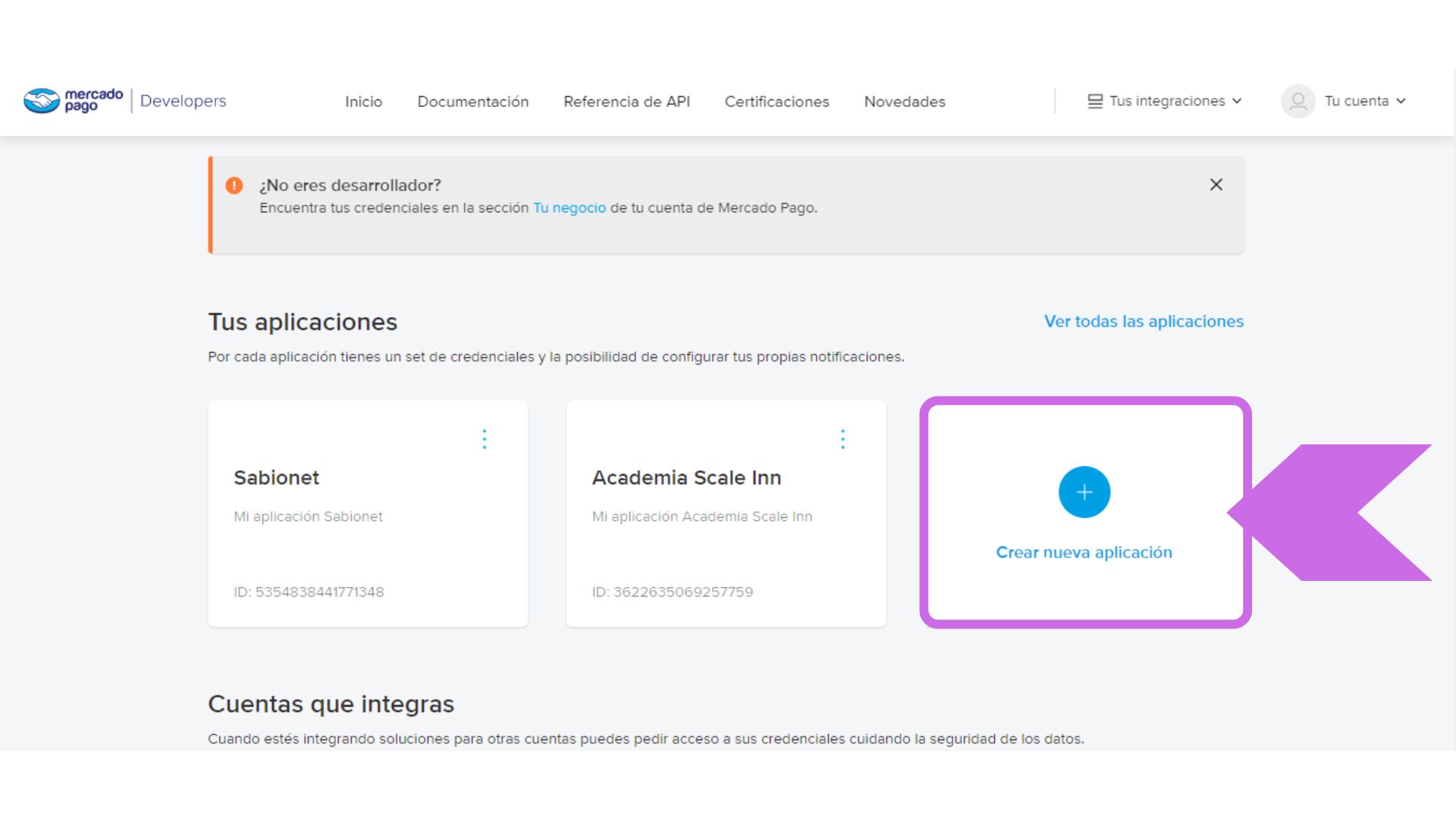Open the Academia Scale Inn application
The width and height of the screenshot is (1456, 819).
[x=726, y=513]
